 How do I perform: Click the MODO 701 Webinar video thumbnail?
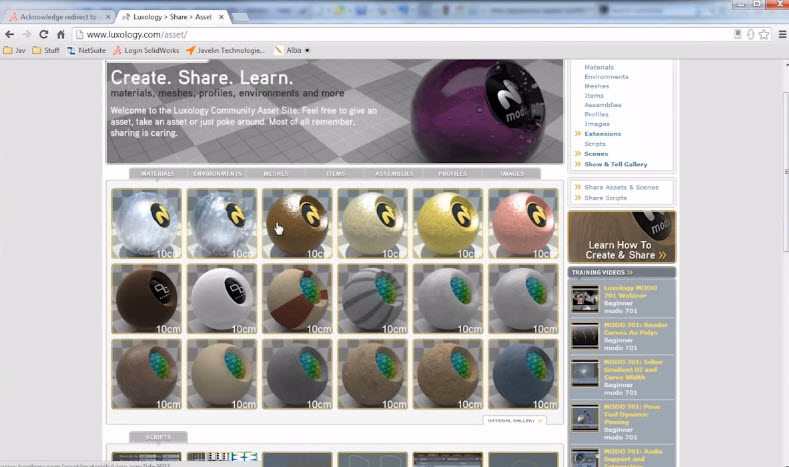585,299
